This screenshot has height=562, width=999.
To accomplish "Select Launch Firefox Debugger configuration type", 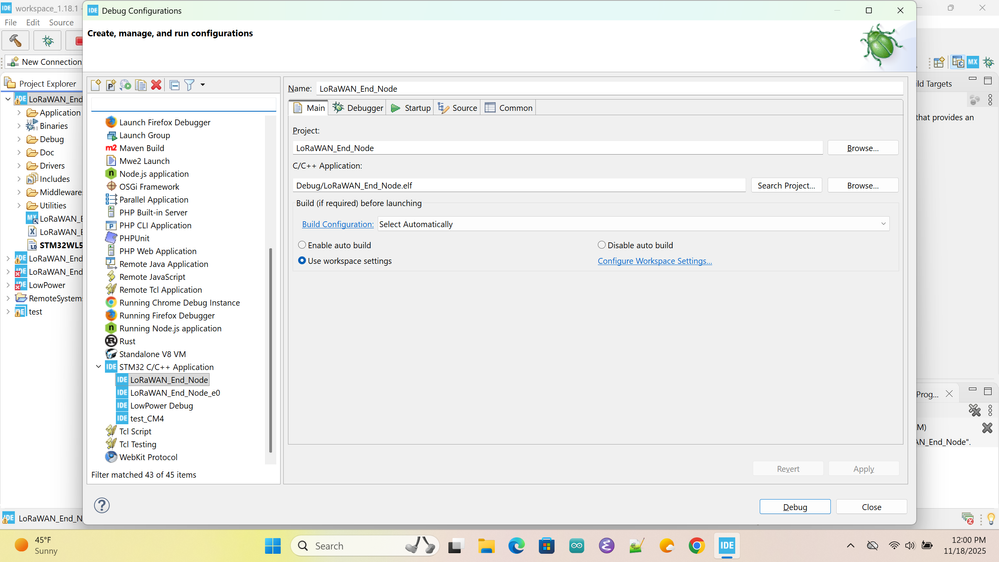I will tap(164, 122).
